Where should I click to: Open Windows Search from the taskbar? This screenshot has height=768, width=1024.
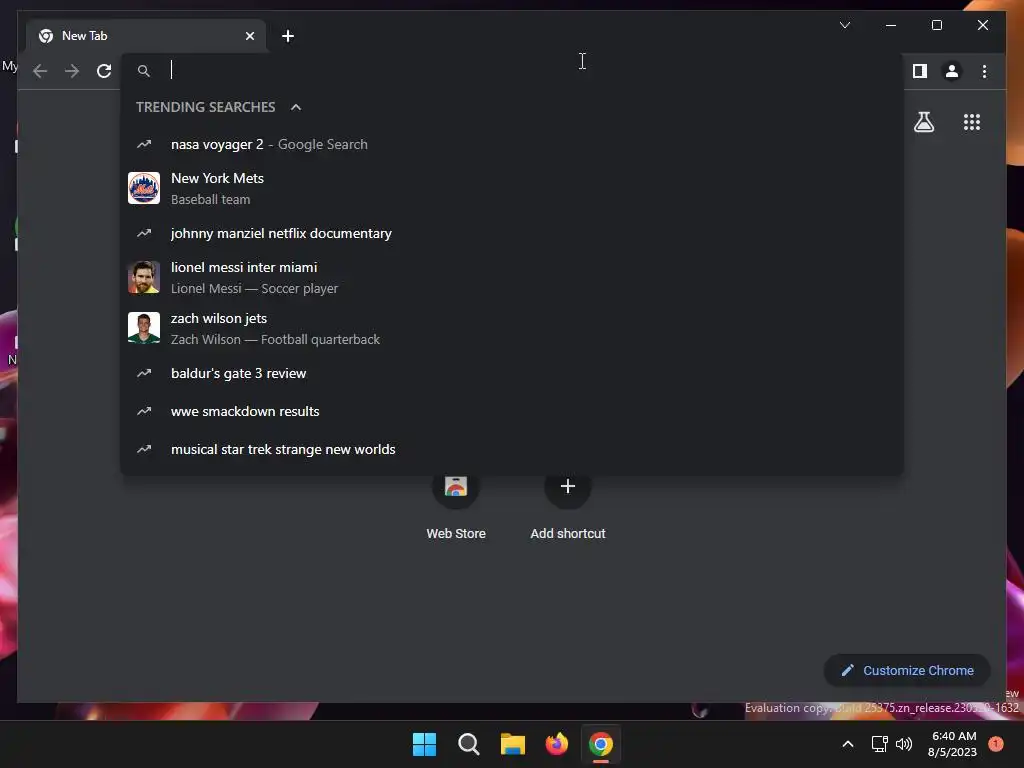pos(468,744)
